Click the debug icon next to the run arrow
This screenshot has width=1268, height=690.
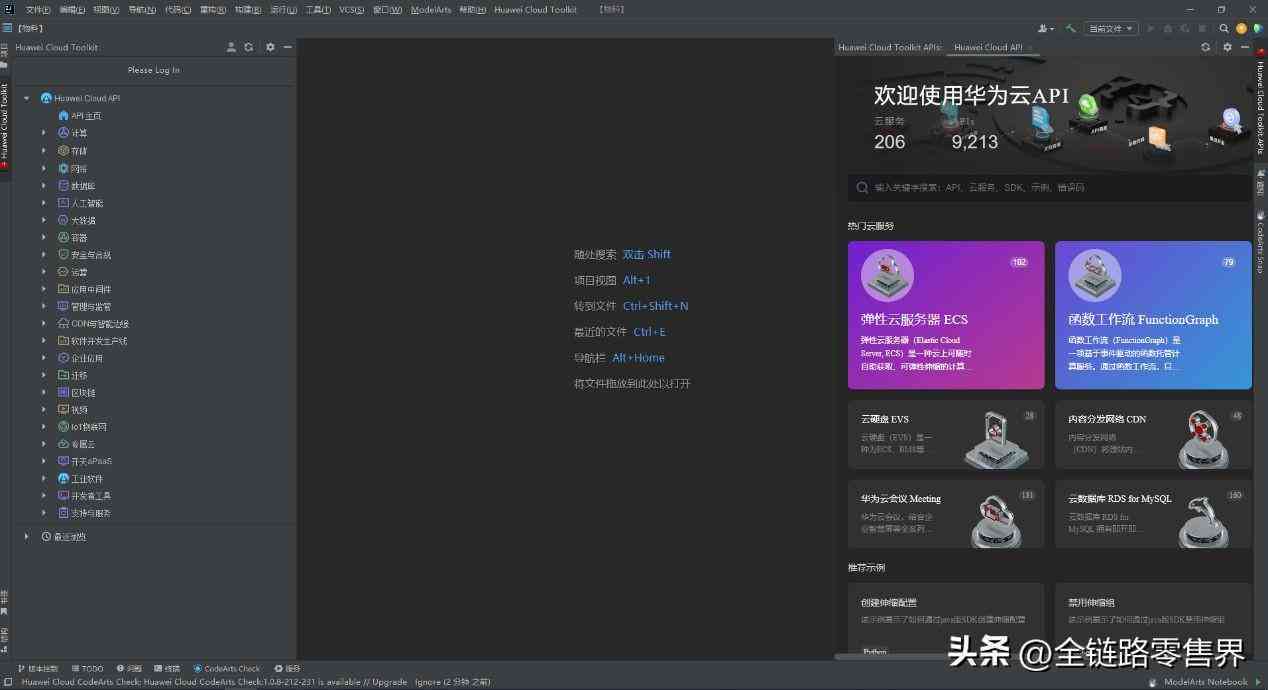(1168, 28)
